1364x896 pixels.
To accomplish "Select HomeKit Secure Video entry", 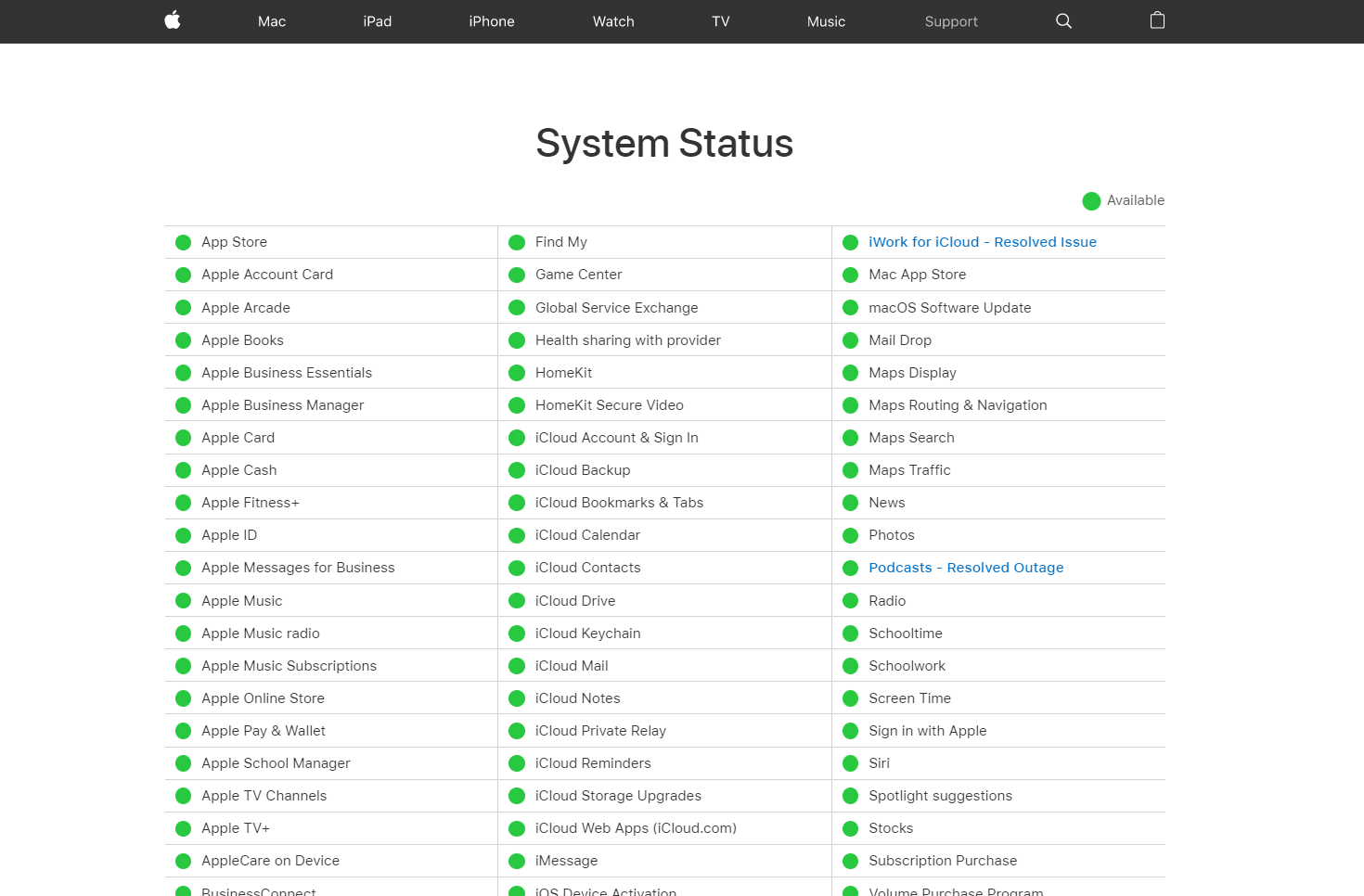I will (x=610, y=405).
